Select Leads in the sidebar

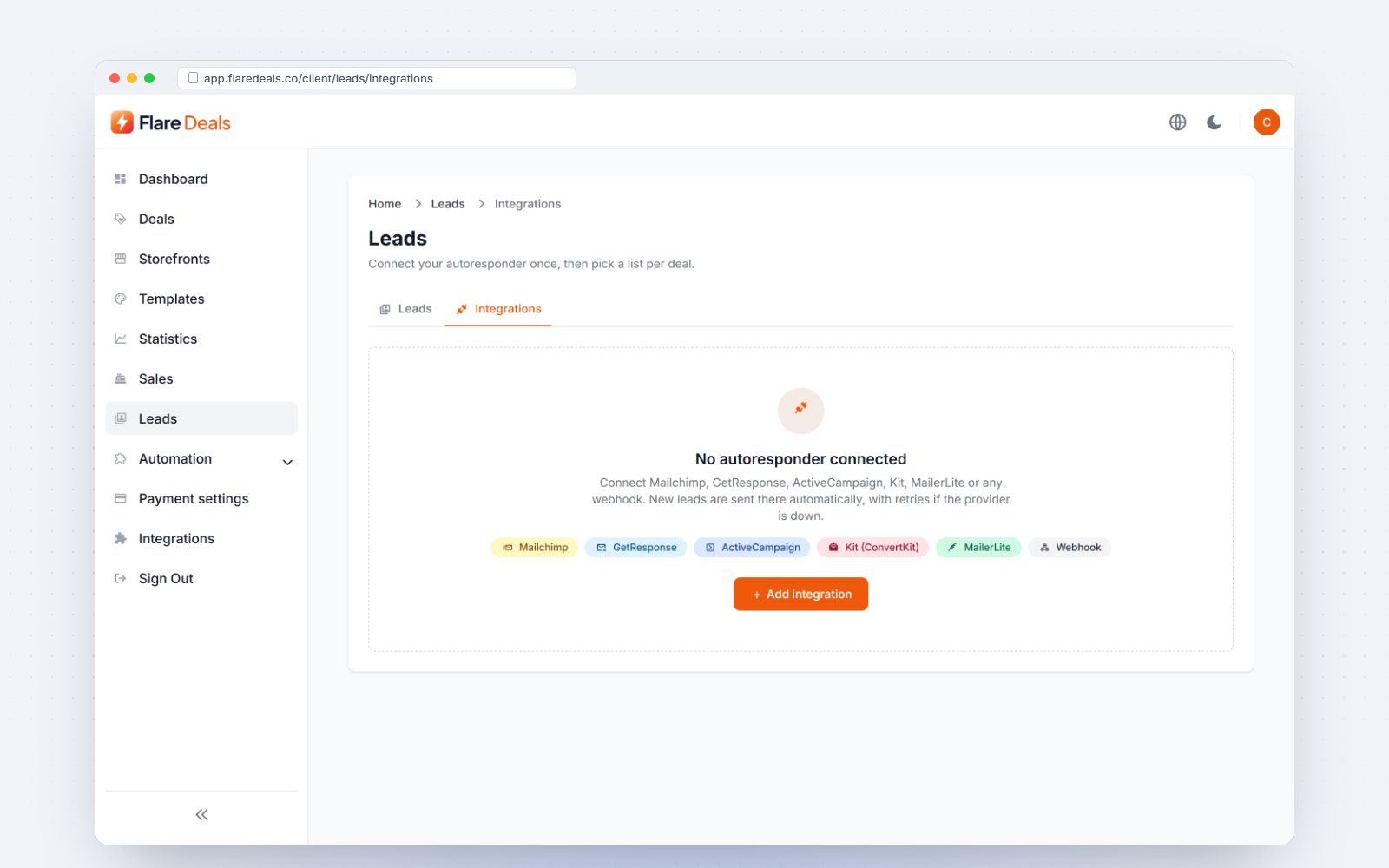pos(201,418)
